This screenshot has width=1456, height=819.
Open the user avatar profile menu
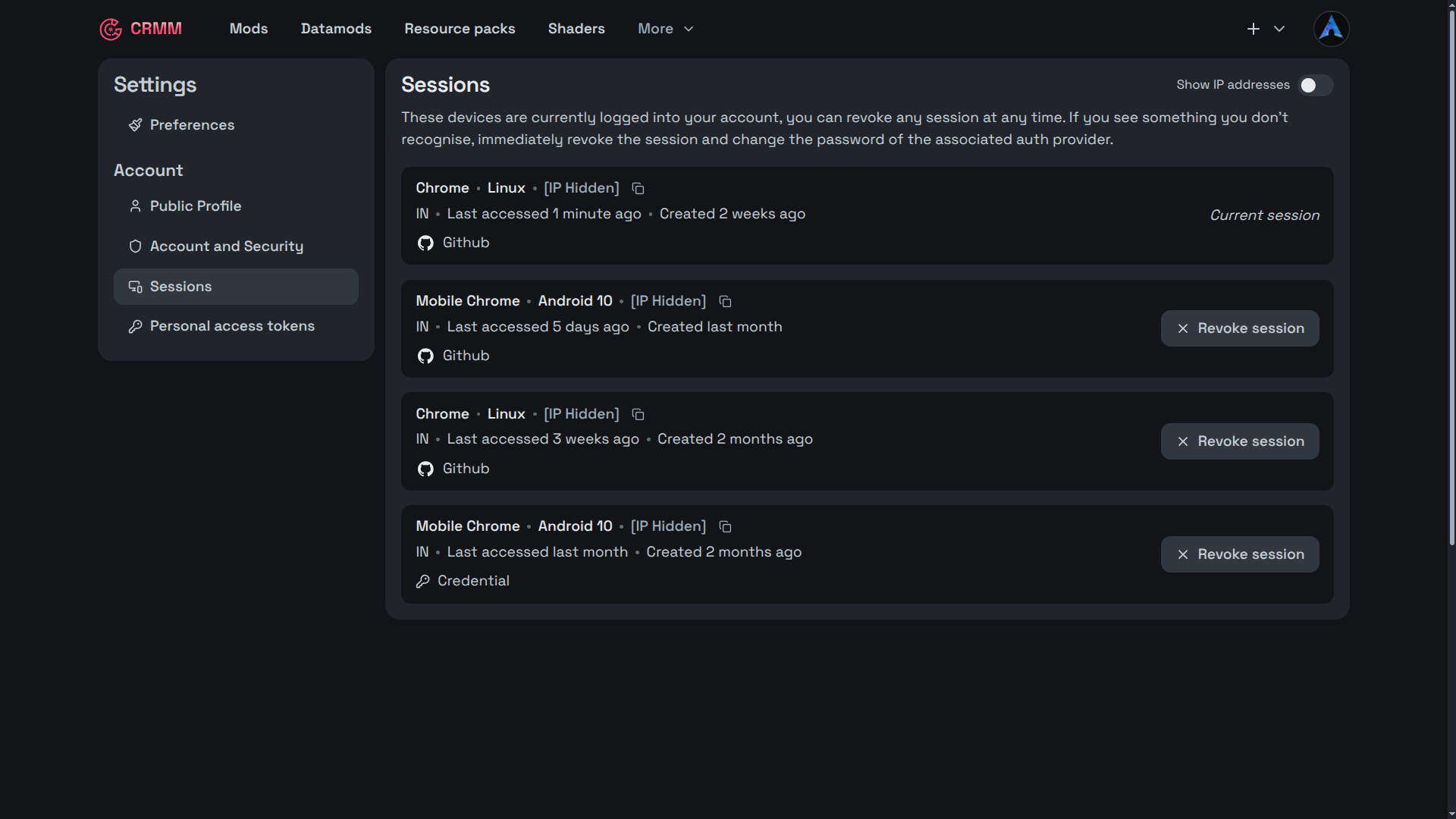[1331, 29]
